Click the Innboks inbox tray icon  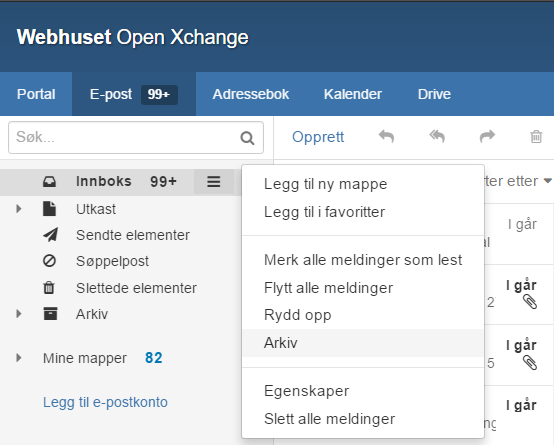tap(49, 182)
